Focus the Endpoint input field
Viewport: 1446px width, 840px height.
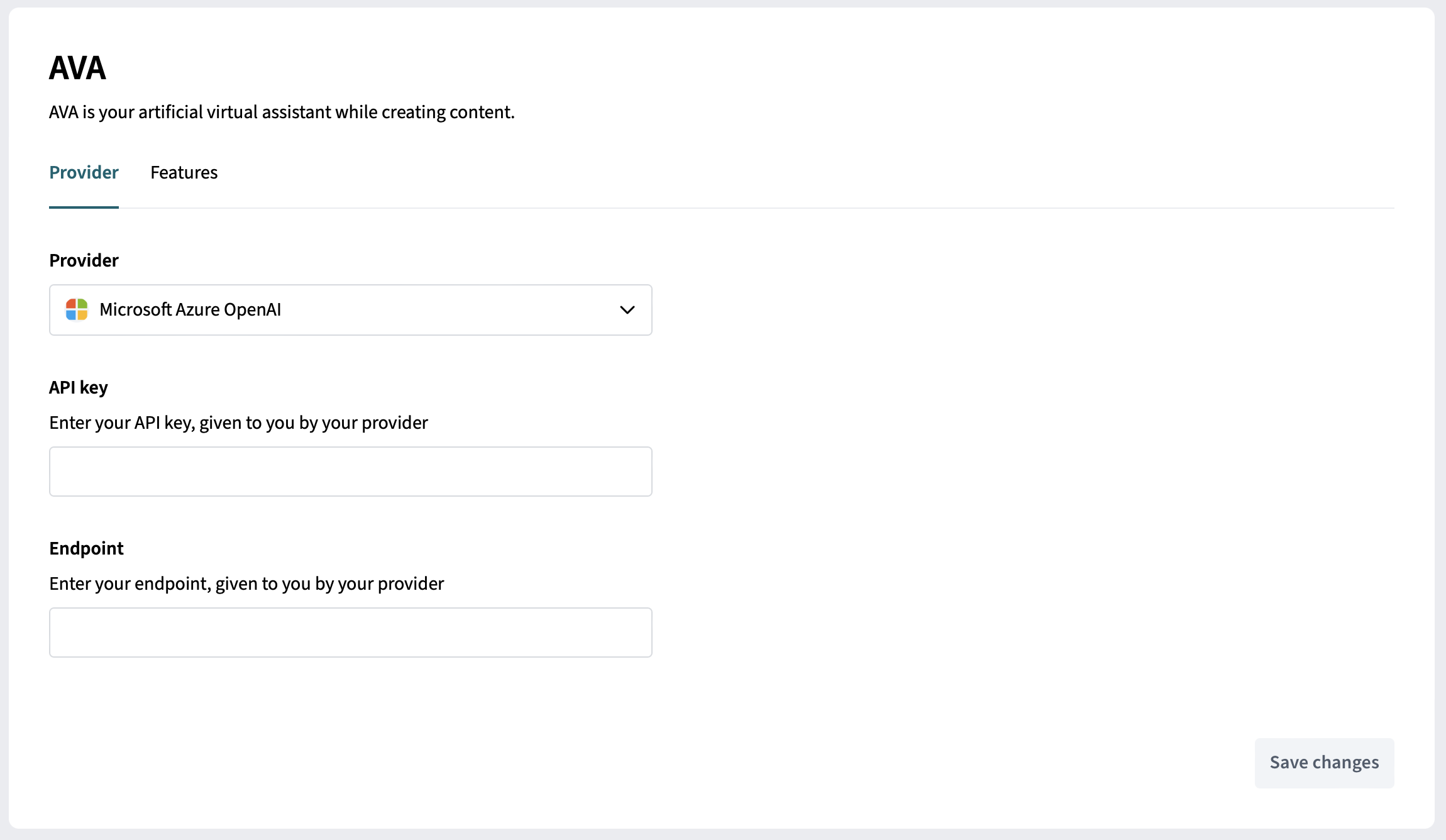click(350, 633)
